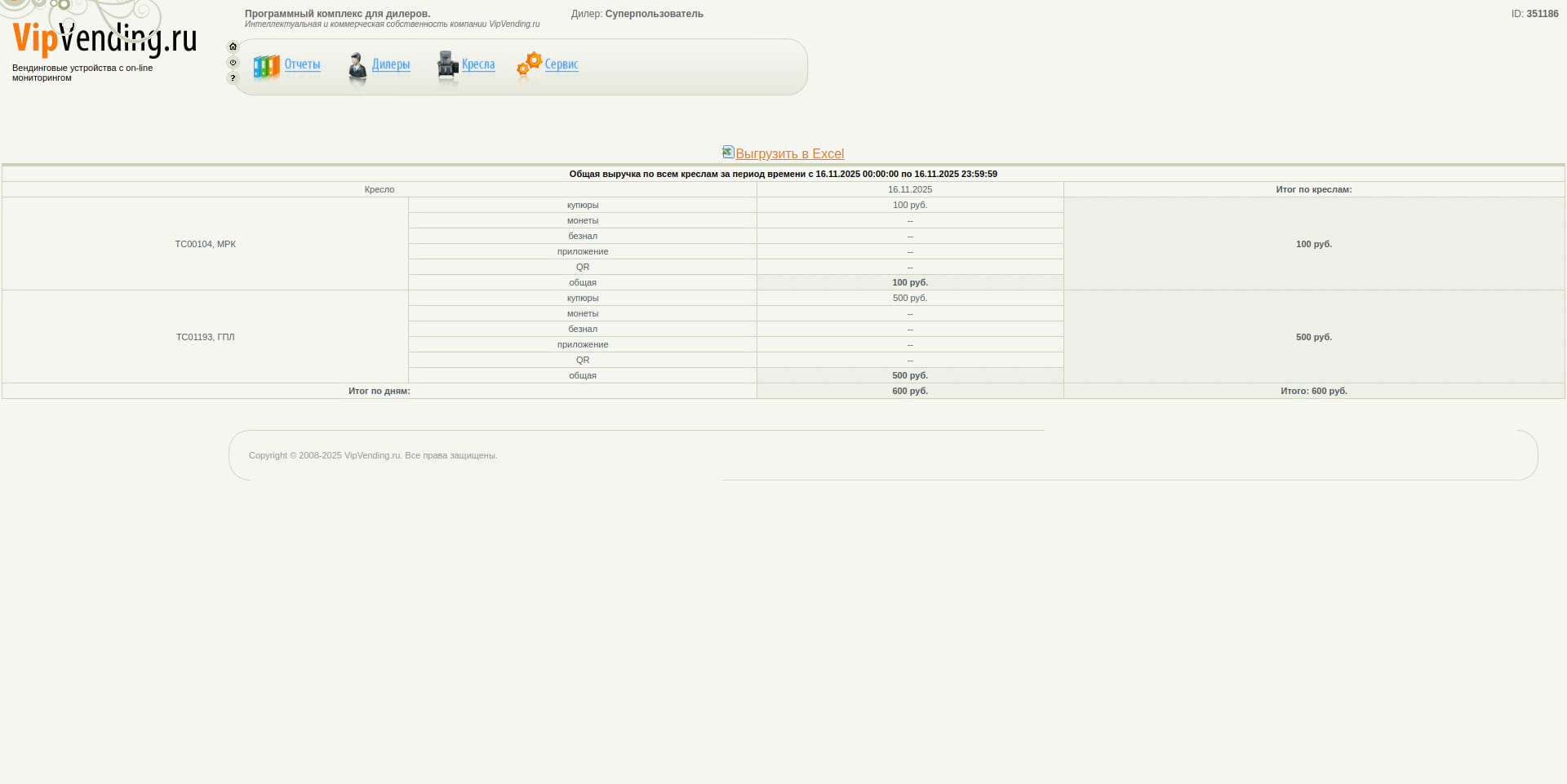Image resolution: width=1567 pixels, height=784 pixels.
Task: Click the Выгрузить в Excel link
Action: (x=789, y=154)
